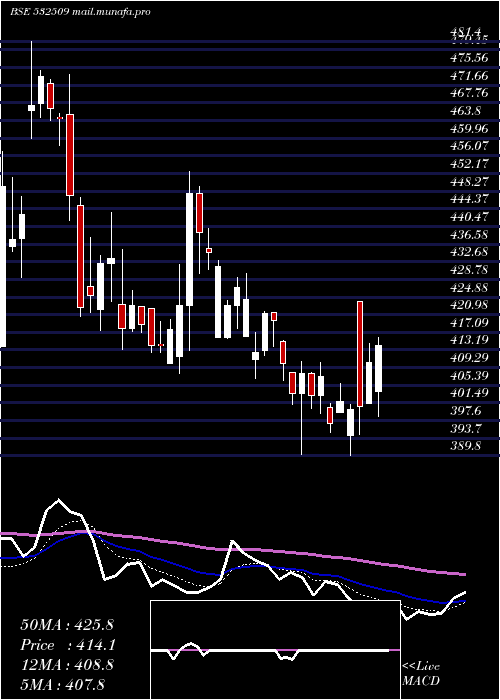Click the 424.88 price axis label
500x700 pixels.
pyautogui.click(x=469, y=288)
